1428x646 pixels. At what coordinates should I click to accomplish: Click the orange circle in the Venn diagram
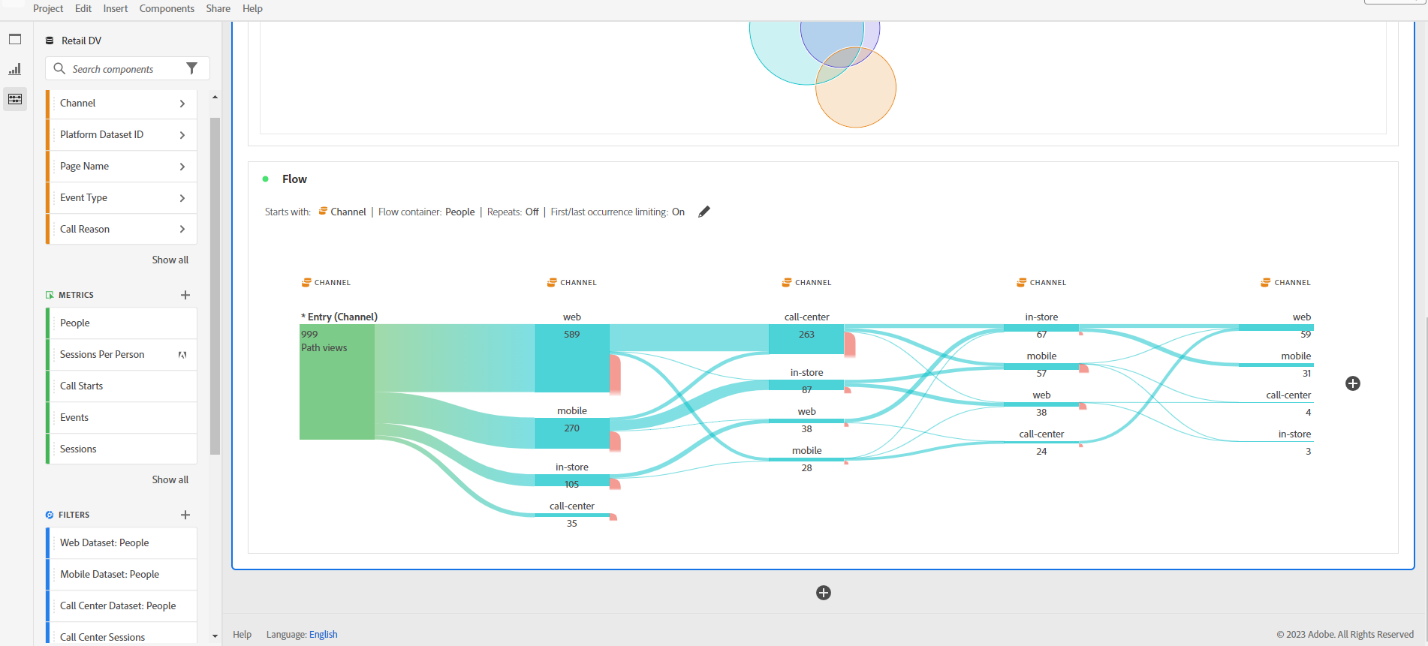856,88
